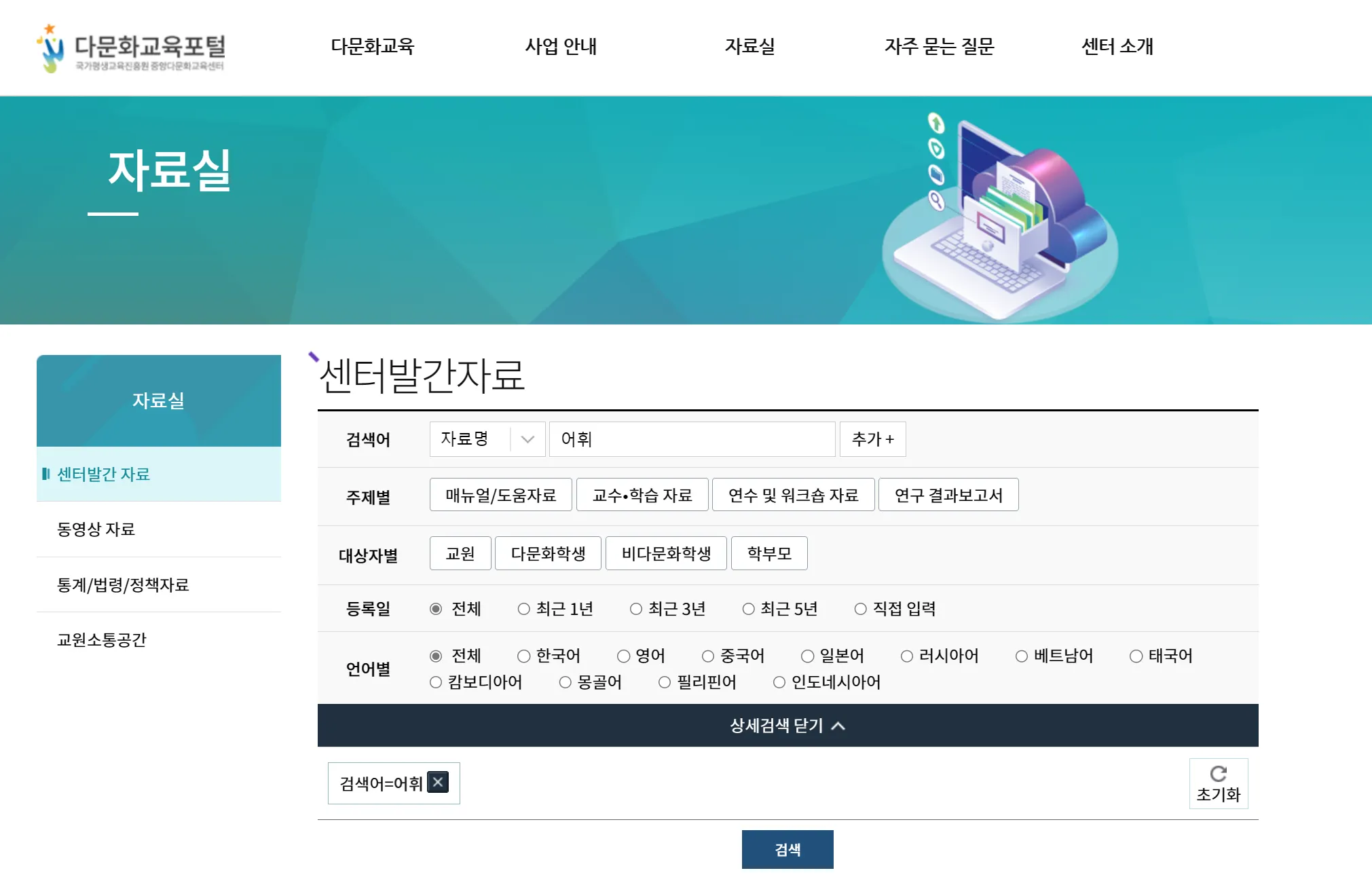Open the 자료실 top menu
This screenshot has height=877, width=1372.
(749, 46)
